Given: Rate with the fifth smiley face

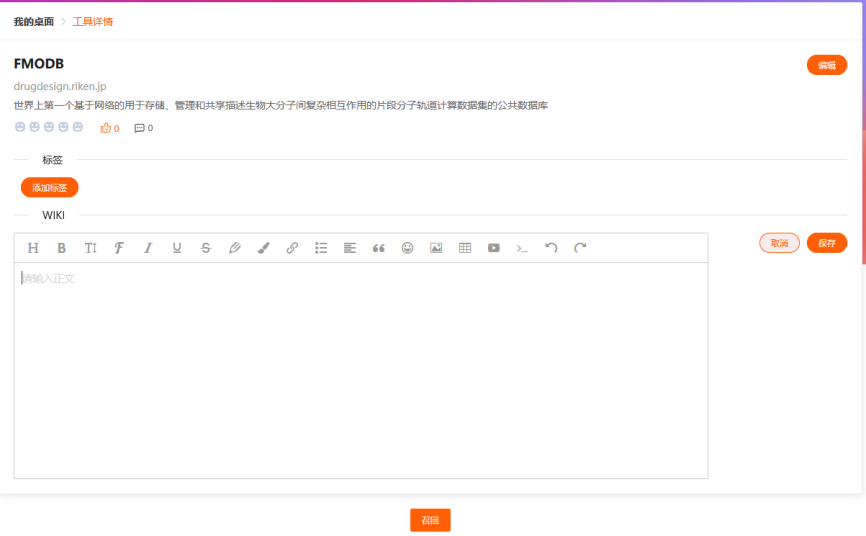Looking at the screenshot, I should tap(78, 127).
